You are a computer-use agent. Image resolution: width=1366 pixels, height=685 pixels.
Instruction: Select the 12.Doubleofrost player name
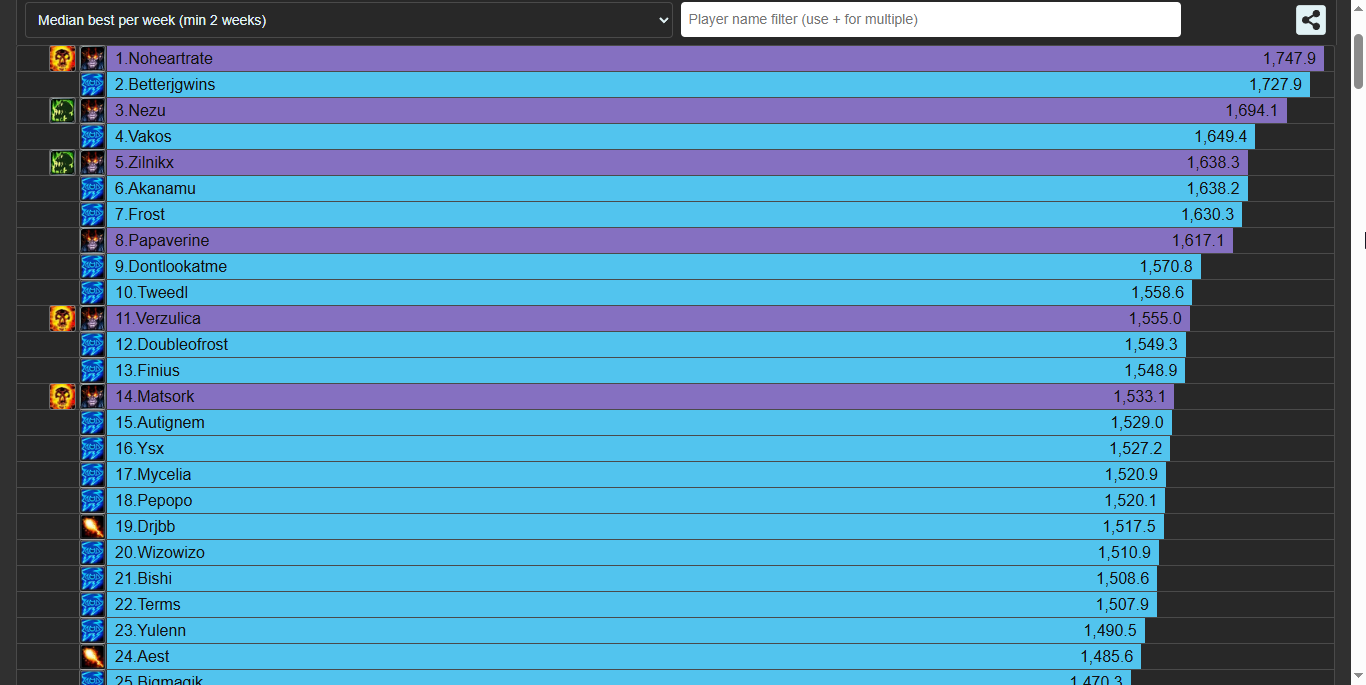tap(171, 345)
